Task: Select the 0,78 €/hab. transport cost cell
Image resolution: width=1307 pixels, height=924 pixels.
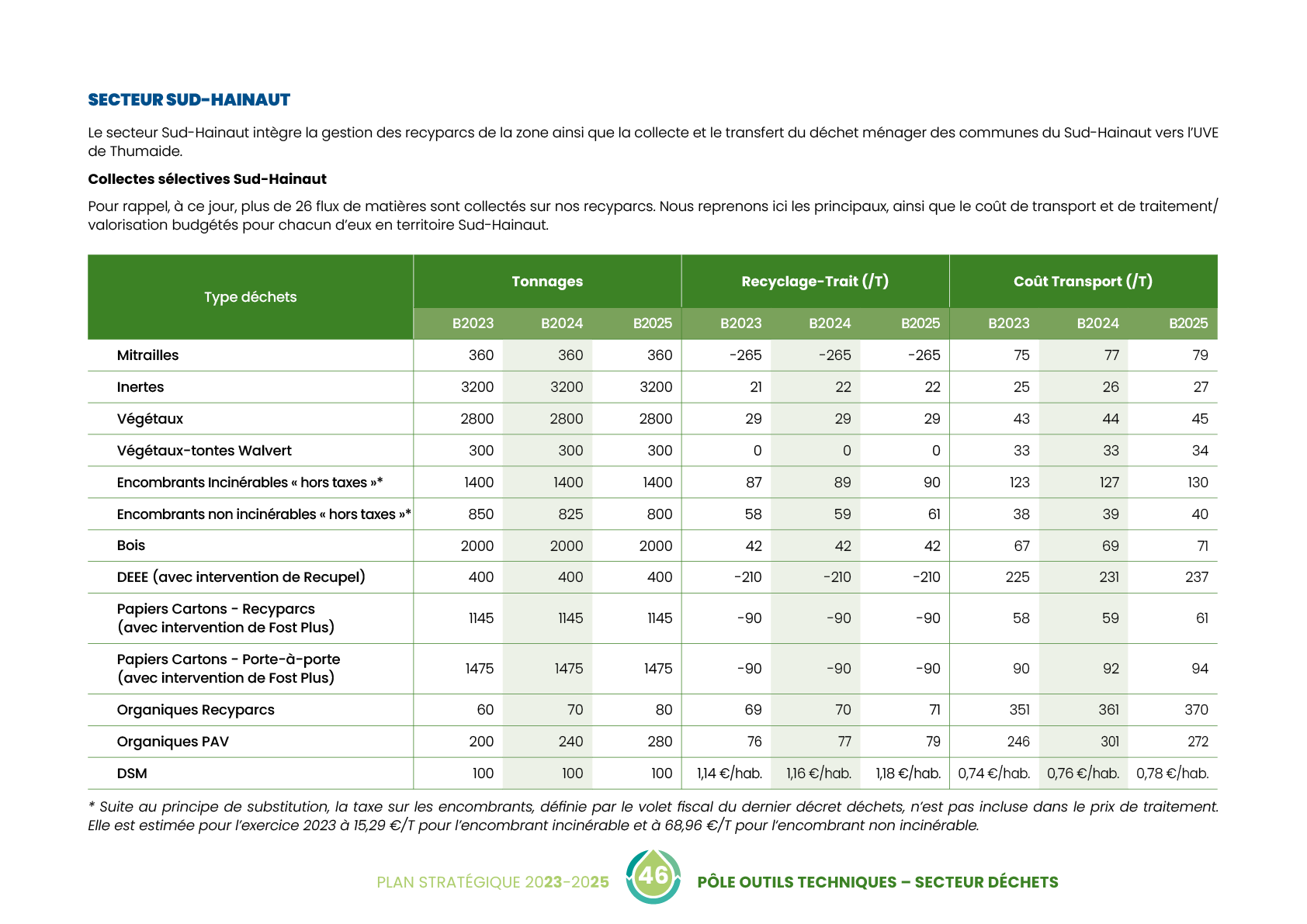Action: click(x=1172, y=773)
